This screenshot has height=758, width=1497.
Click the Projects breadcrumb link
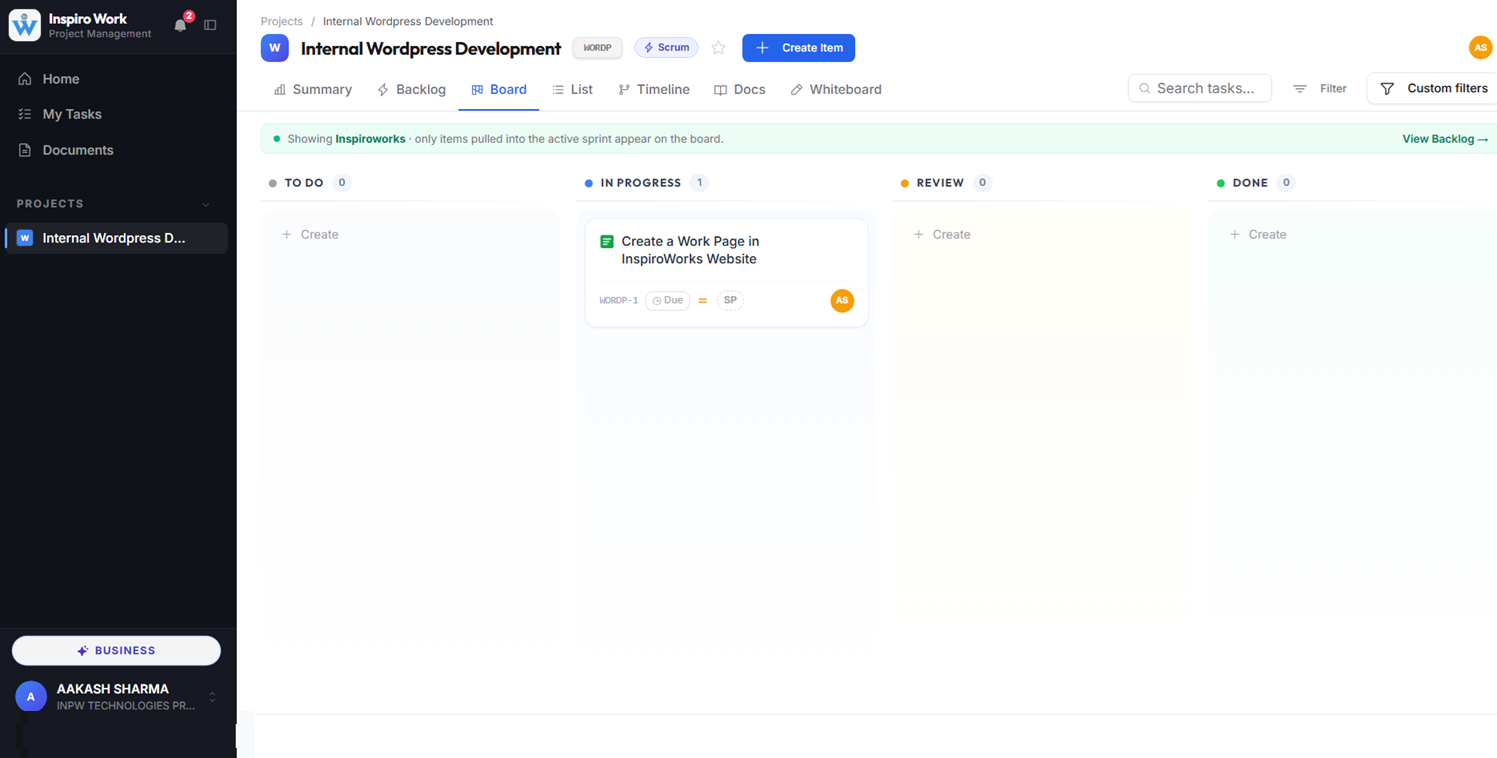click(x=282, y=21)
